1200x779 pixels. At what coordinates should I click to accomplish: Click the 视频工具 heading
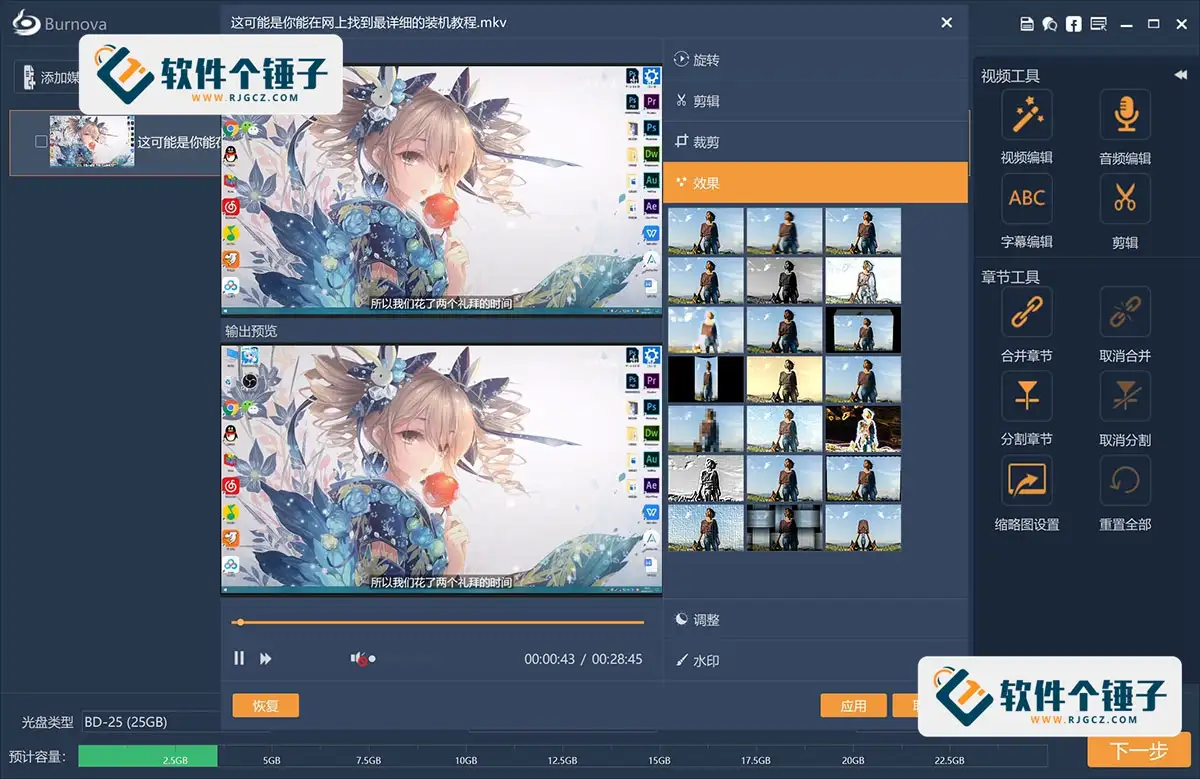pyautogui.click(x=1010, y=76)
